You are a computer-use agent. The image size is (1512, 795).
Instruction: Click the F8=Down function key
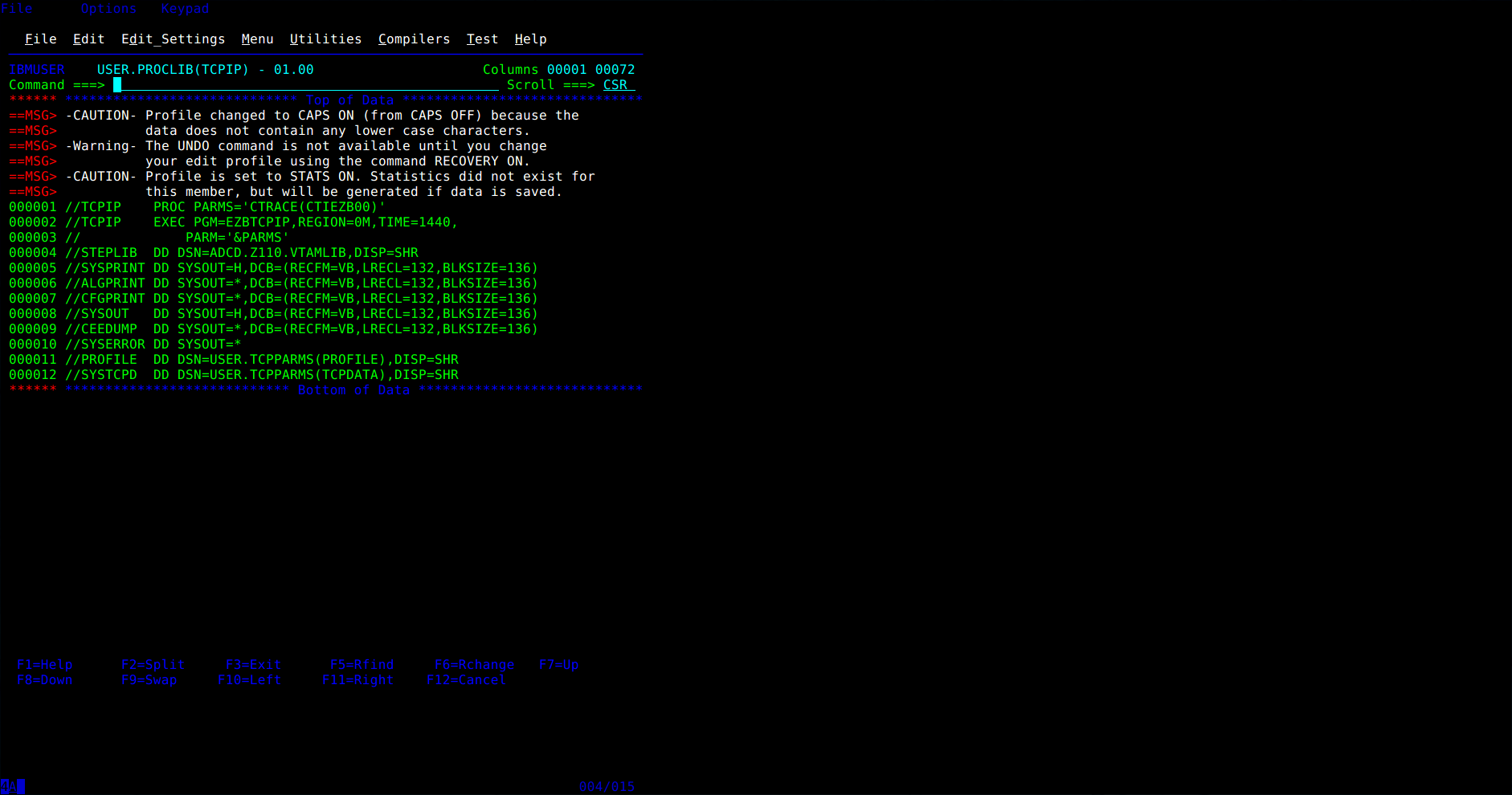(44, 679)
